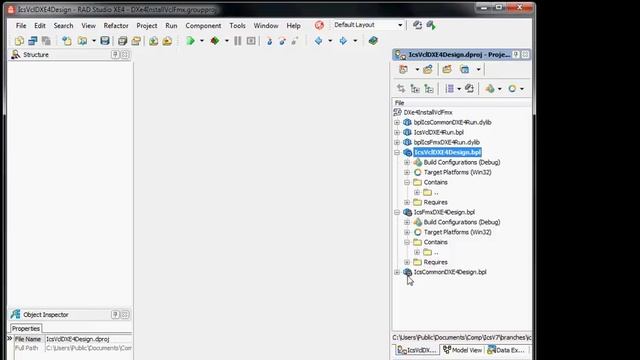Click the Set debug desktop icon
The width and height of the screenshot is (640, 360).
tap(431, 25)
